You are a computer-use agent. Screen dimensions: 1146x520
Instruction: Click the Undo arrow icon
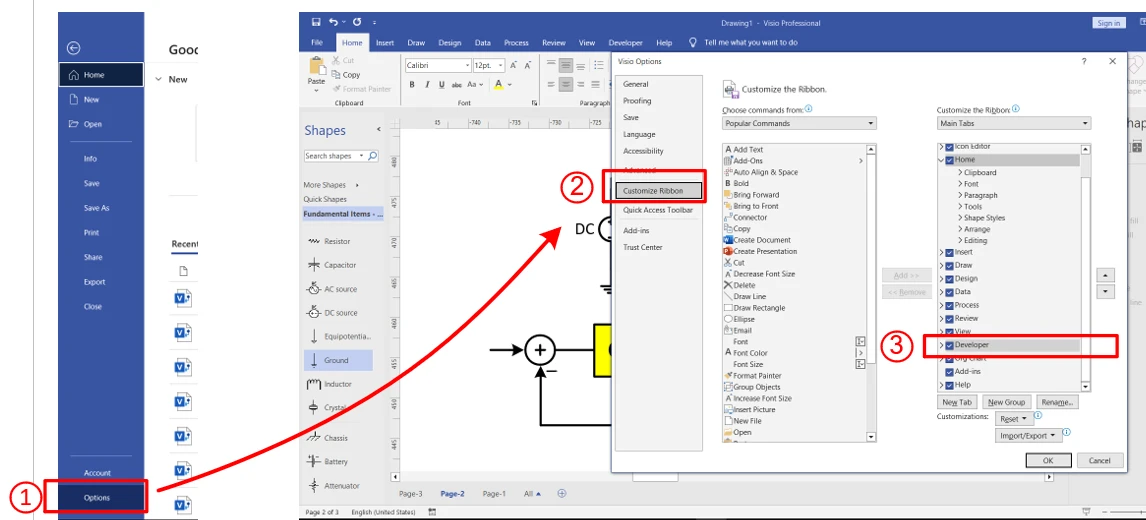pyautogui.click(x=333, y=22)
